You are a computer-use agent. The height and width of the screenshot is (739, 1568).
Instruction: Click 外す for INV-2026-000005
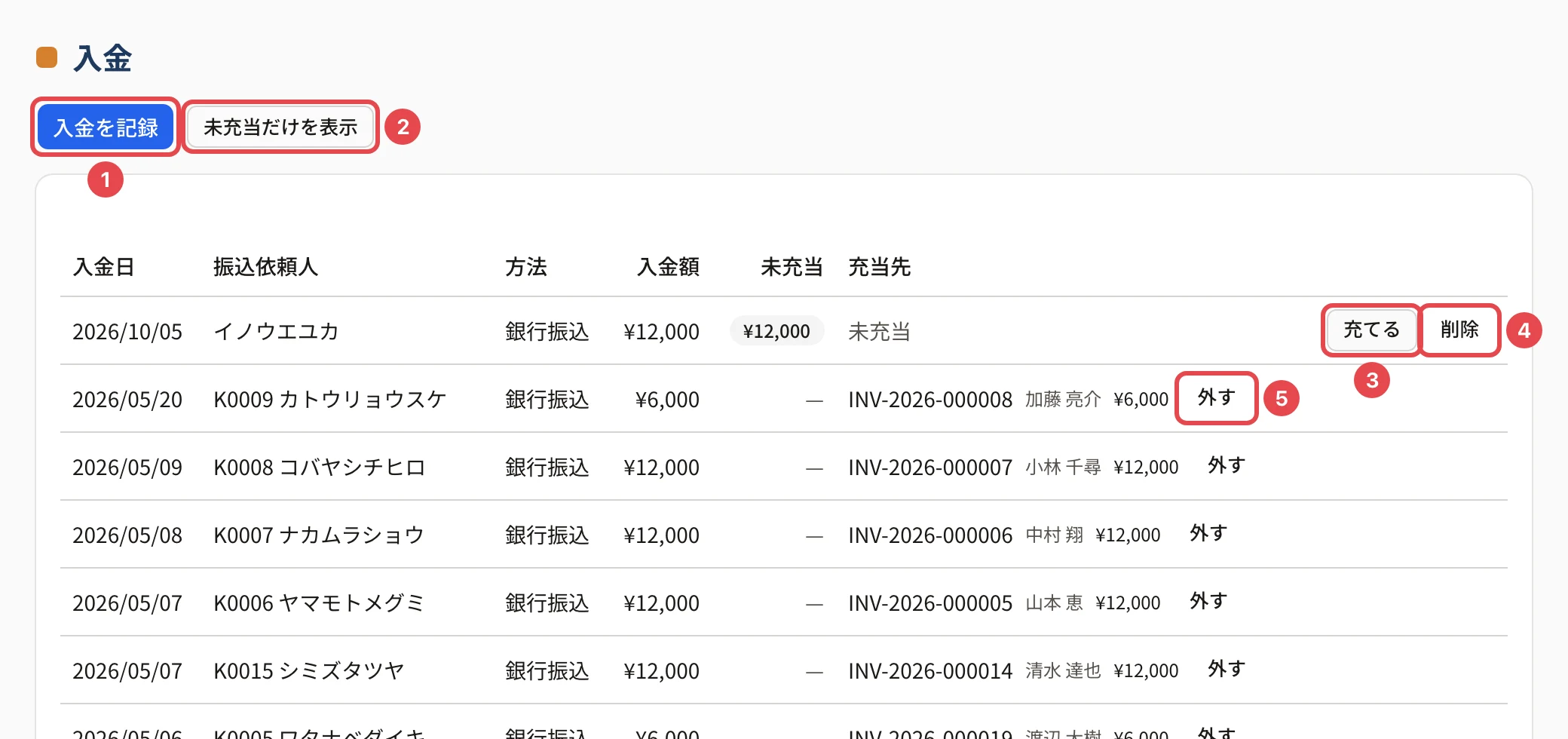coord(1208,601)
